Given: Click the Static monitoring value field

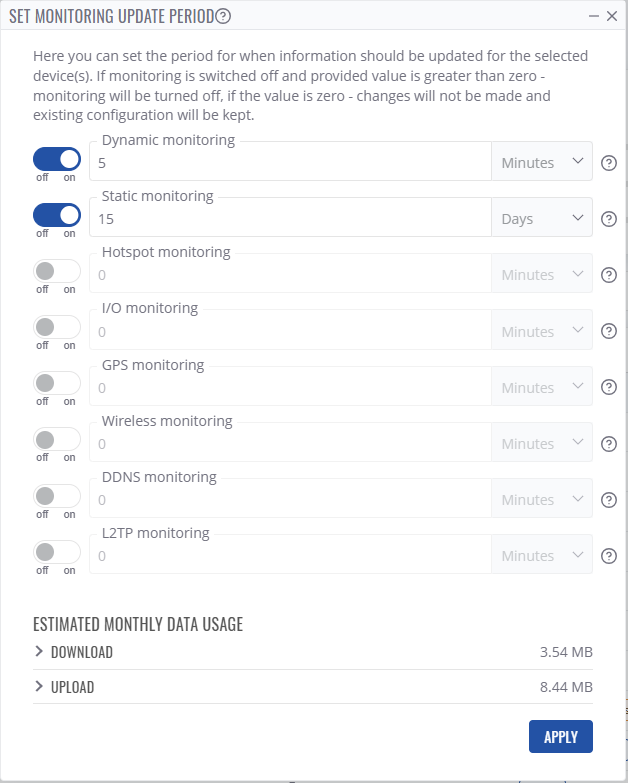Looking at the screenshot, I should pyautogui.click(x=290, y=219).
